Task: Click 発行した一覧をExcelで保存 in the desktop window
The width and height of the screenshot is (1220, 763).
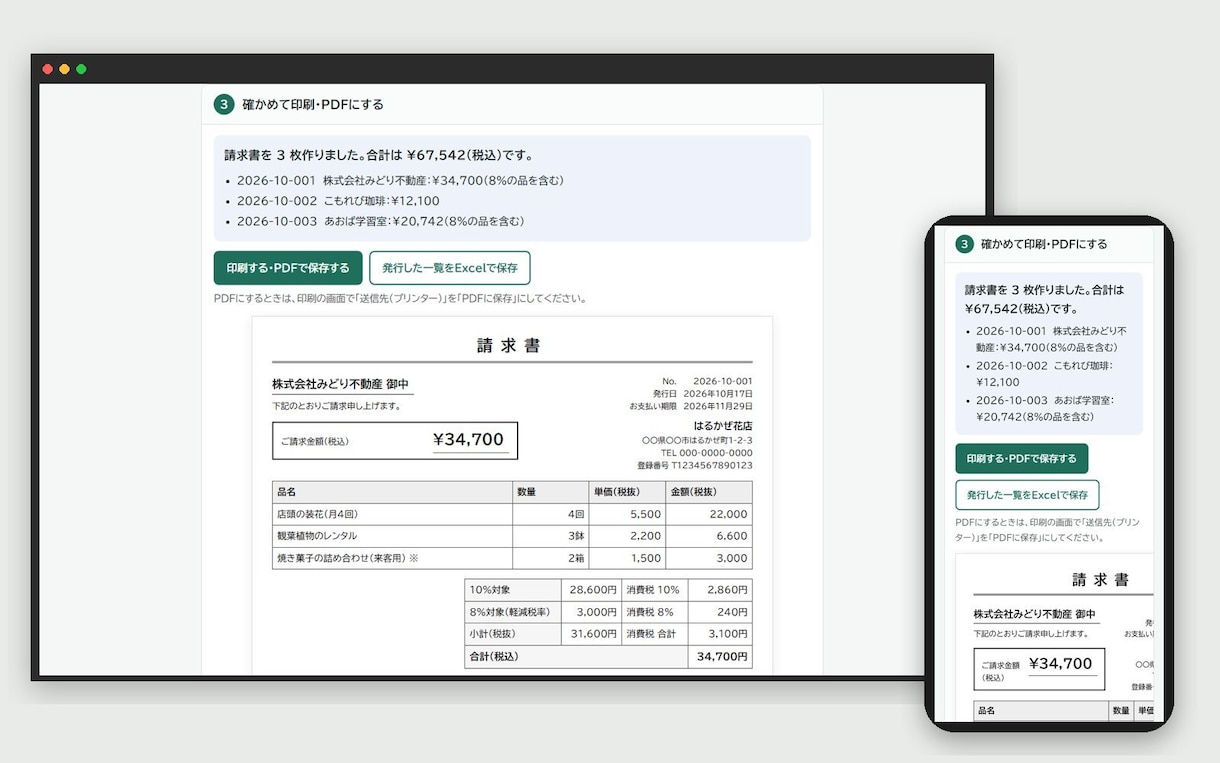Action: click(450, 268)
